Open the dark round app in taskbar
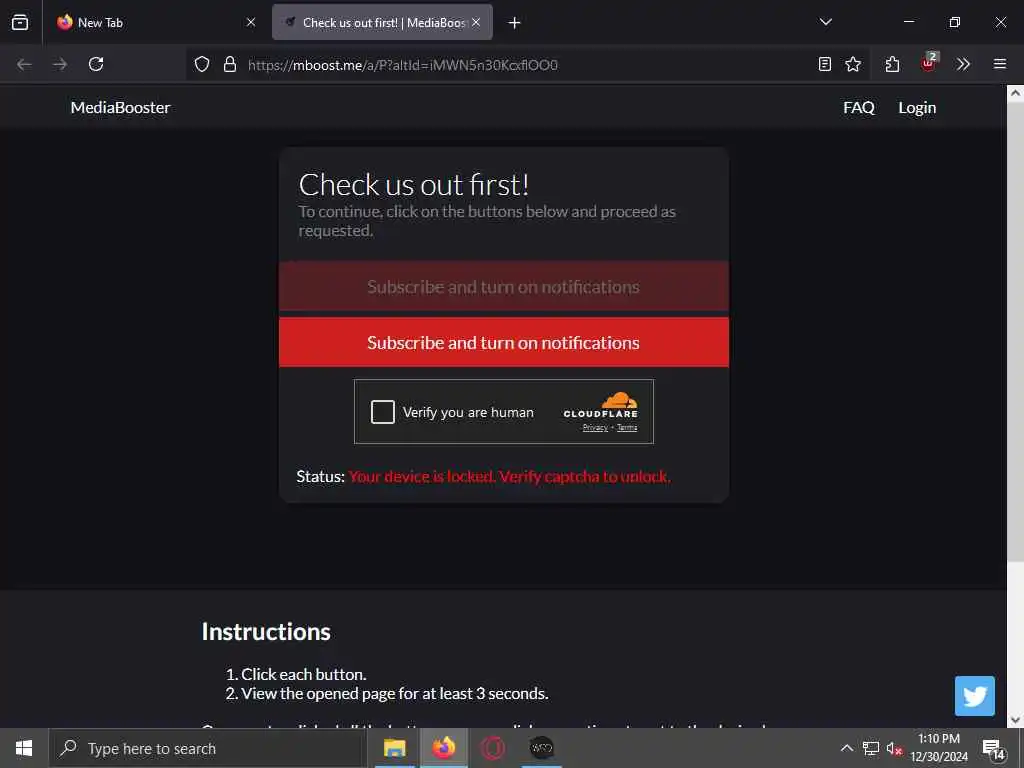This screenshot has height=768, width=1024. (x=541, y=748)
